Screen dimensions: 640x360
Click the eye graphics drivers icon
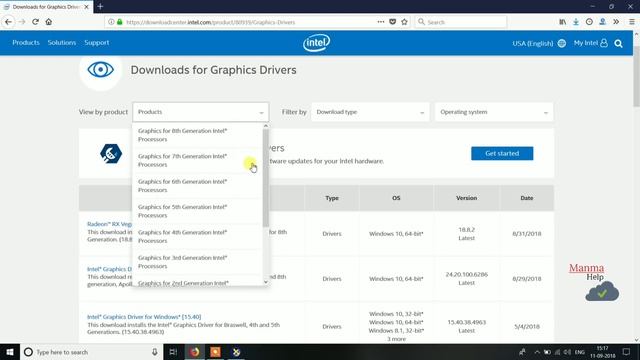[100, 70]
